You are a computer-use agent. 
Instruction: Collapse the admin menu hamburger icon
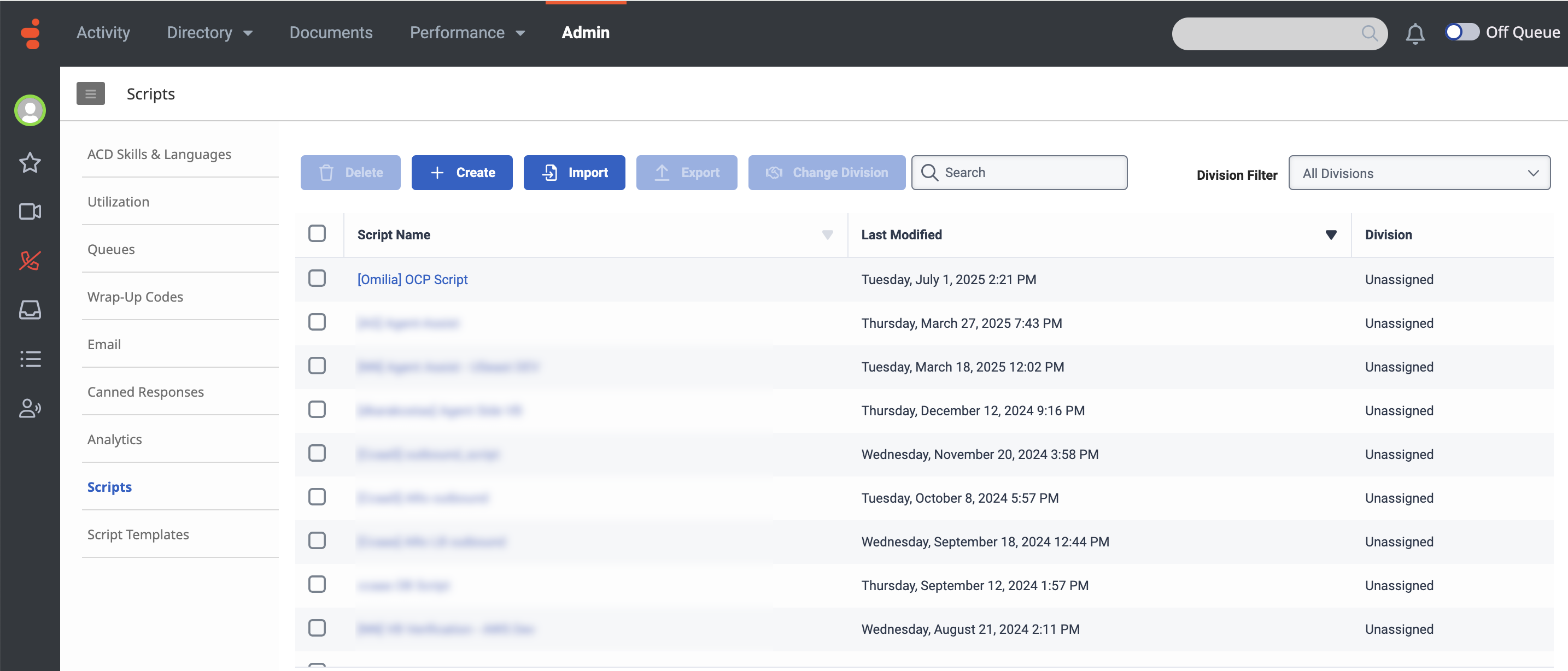click(90, 93)
